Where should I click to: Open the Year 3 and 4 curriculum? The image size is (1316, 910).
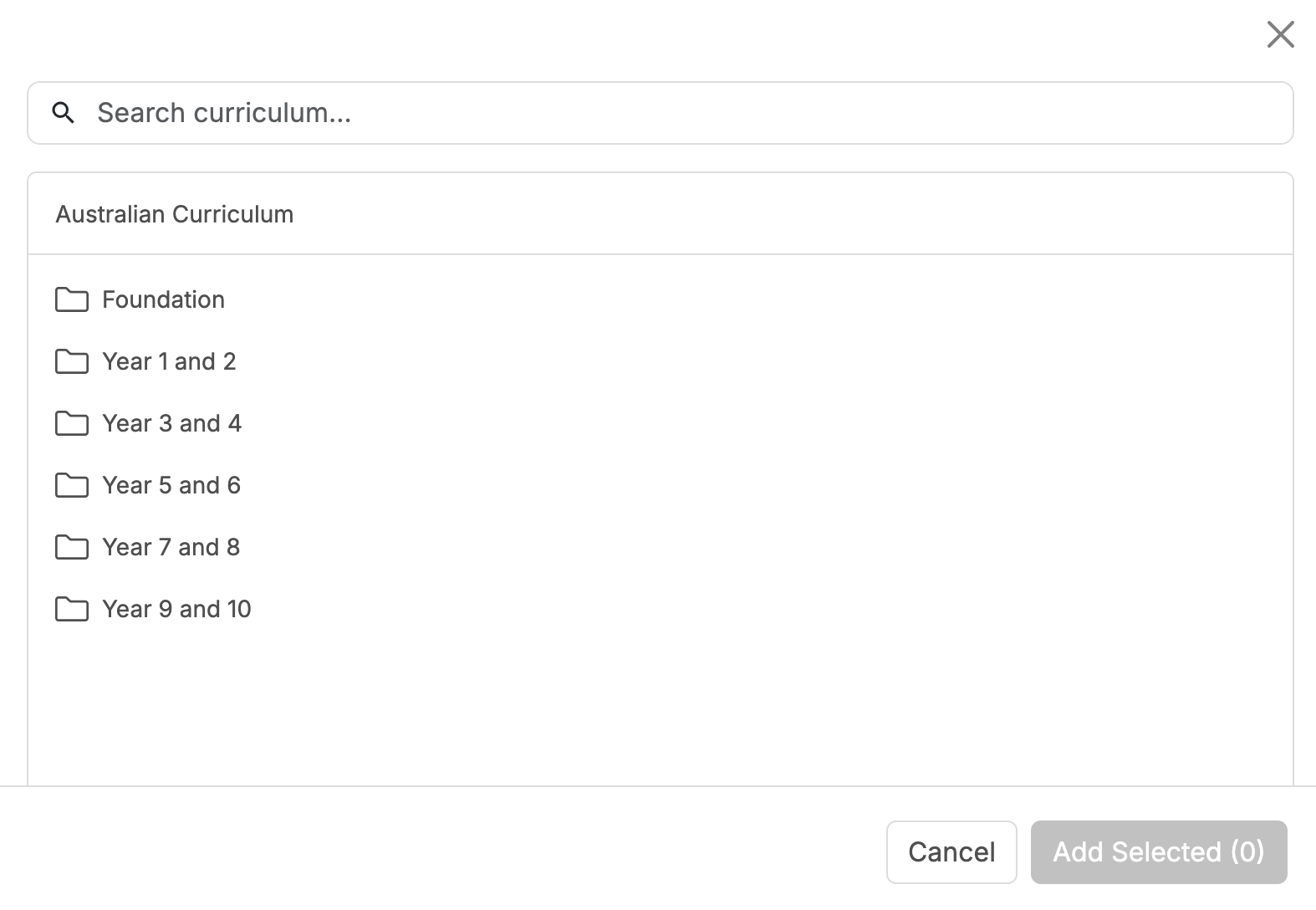(171, 424)
